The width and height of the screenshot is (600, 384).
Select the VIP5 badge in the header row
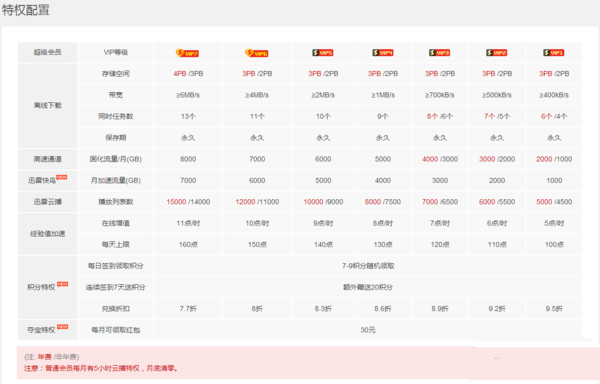coord(323,52)
